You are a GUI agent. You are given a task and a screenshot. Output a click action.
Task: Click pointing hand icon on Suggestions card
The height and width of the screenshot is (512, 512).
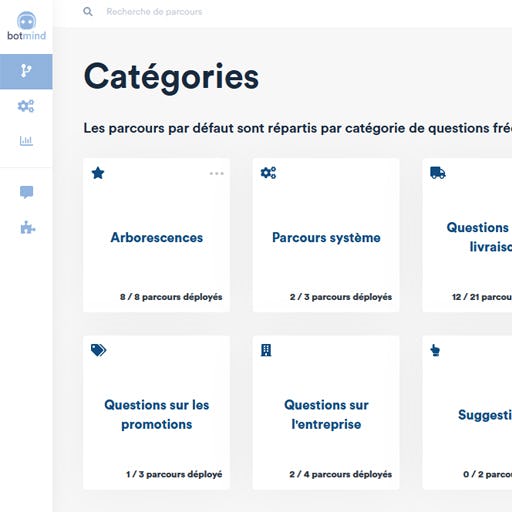point(435,350)
